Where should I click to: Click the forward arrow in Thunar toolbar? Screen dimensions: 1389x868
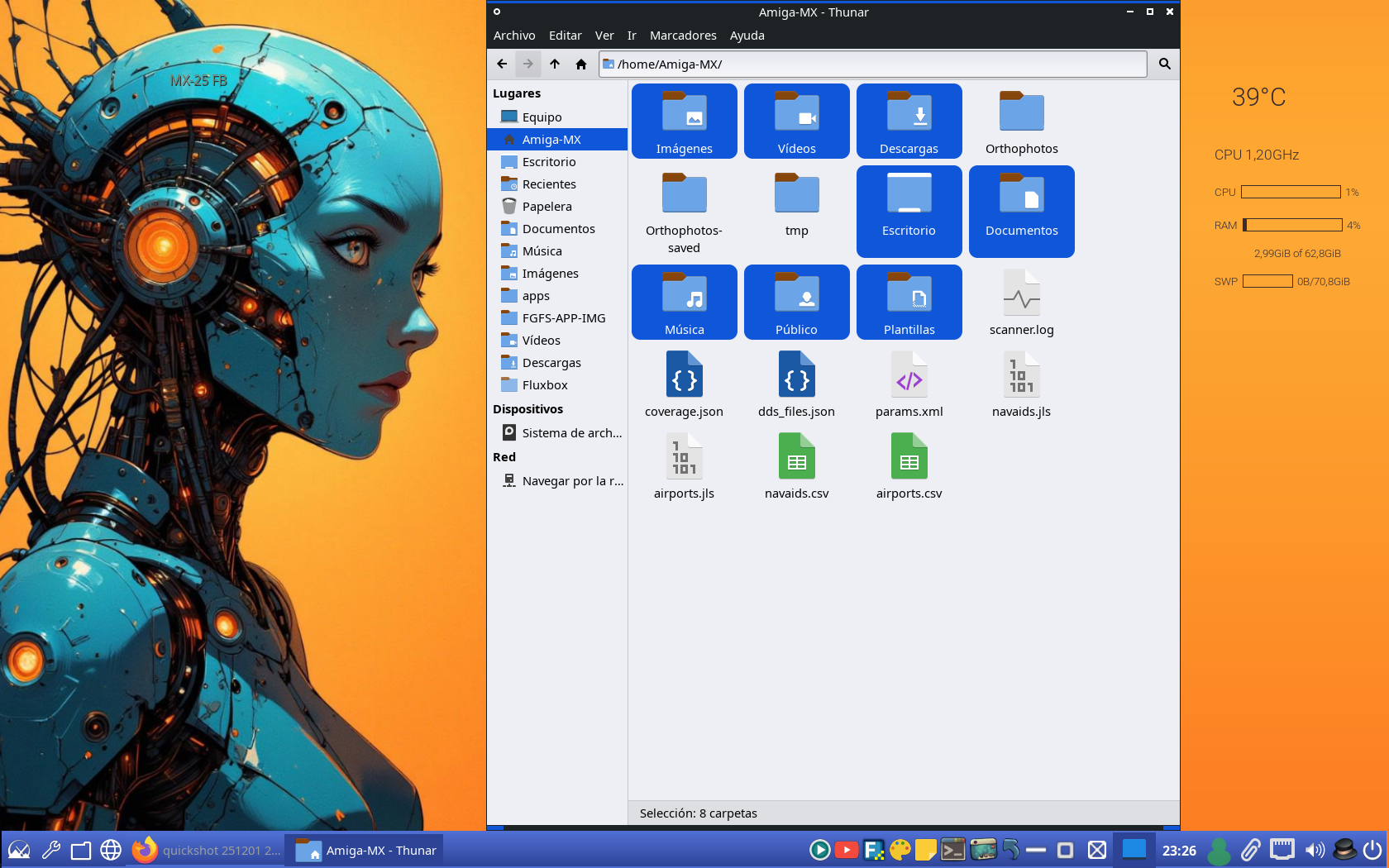tap(528, 64)
